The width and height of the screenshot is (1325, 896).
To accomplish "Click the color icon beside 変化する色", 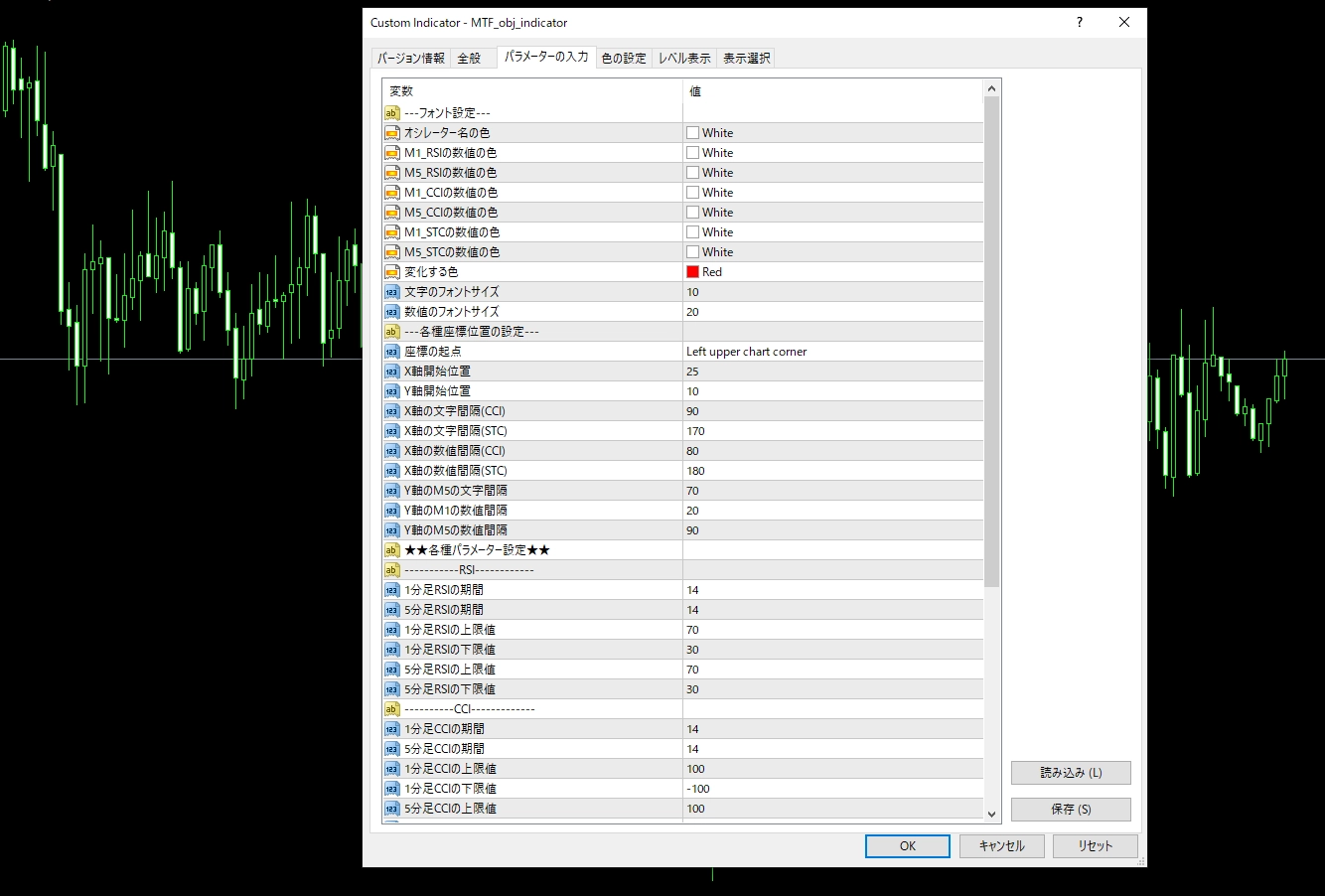I will 392,272.
